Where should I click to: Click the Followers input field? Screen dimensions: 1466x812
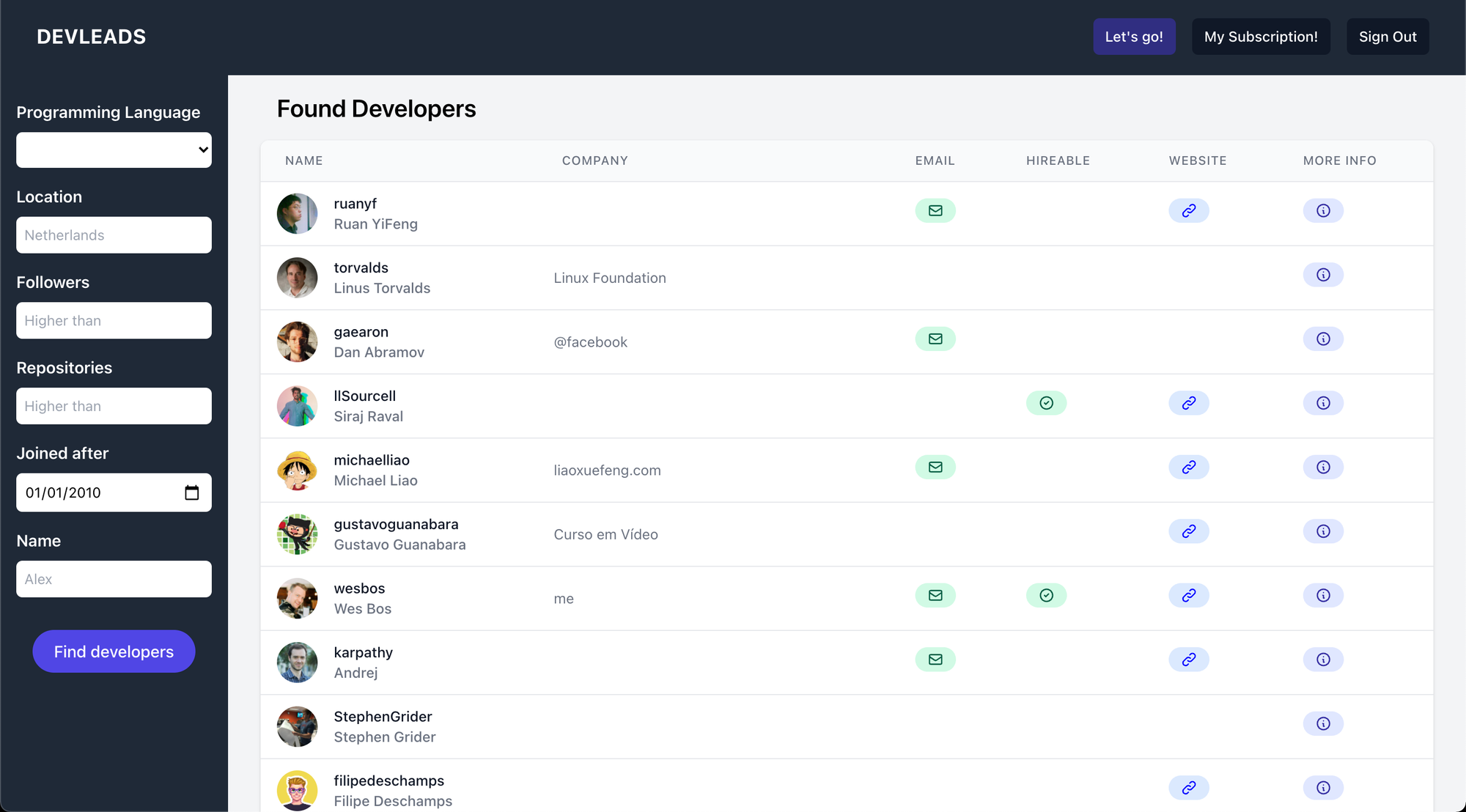click(x=113, y=320)
